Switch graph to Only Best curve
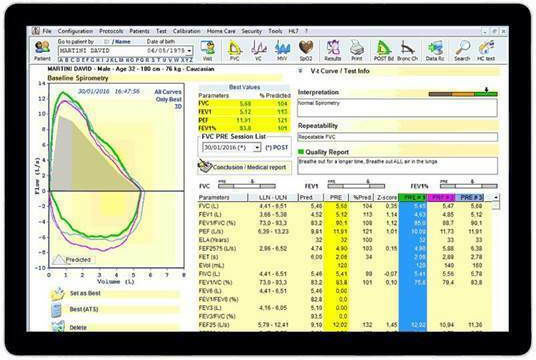The image size is (536, 360). point(169,99)
